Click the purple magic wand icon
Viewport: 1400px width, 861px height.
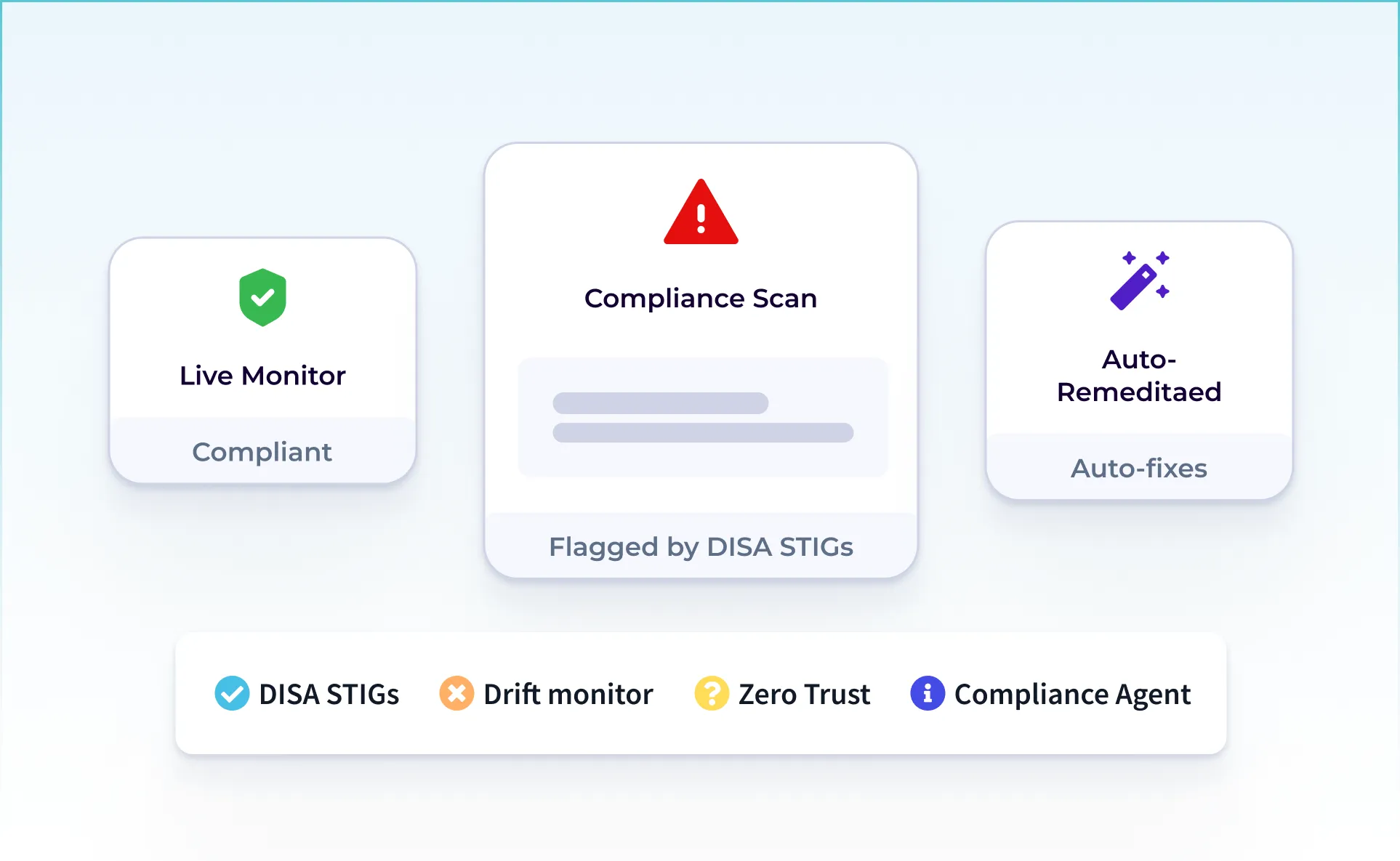[1138, 280]
